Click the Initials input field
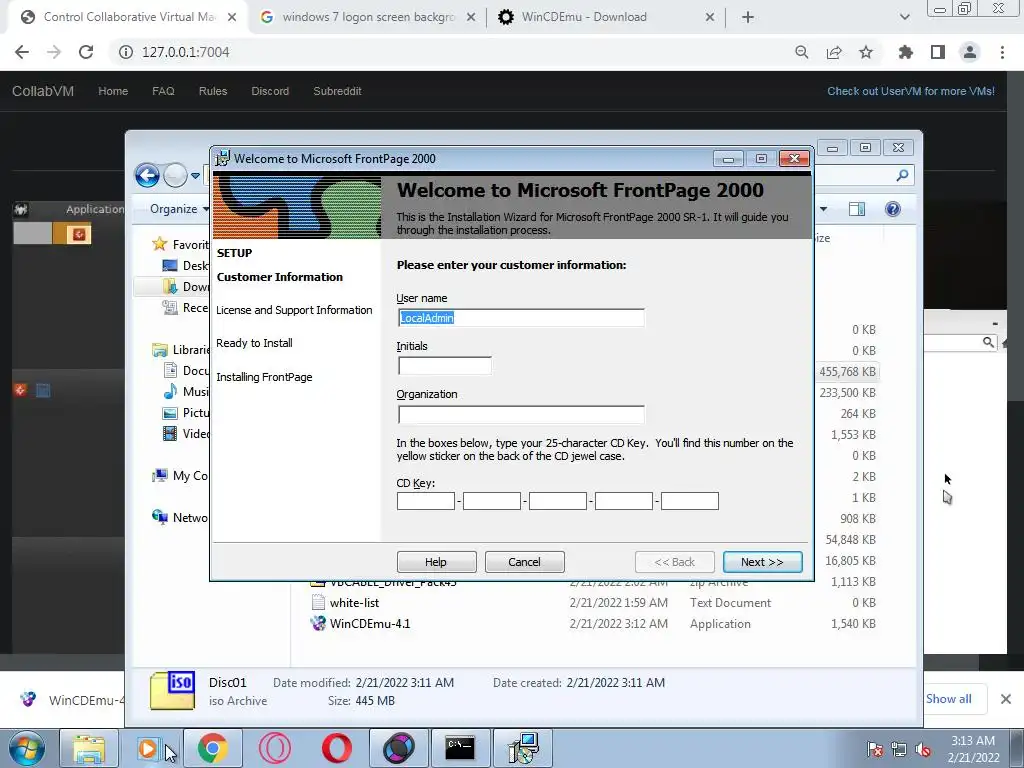The height and width of the screenshot is (768, 1024). [445, 366]
